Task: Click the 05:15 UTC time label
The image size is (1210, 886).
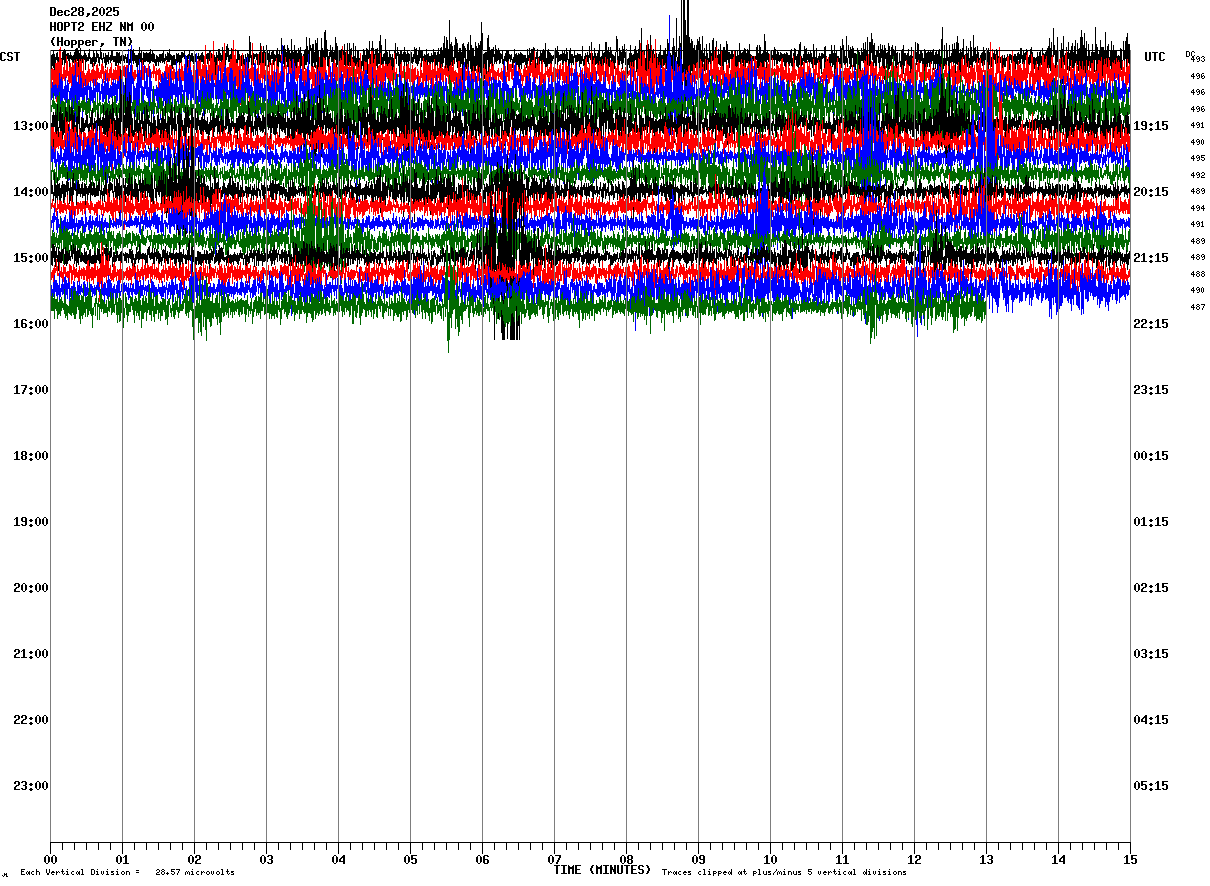Action: pos(1151,786)
